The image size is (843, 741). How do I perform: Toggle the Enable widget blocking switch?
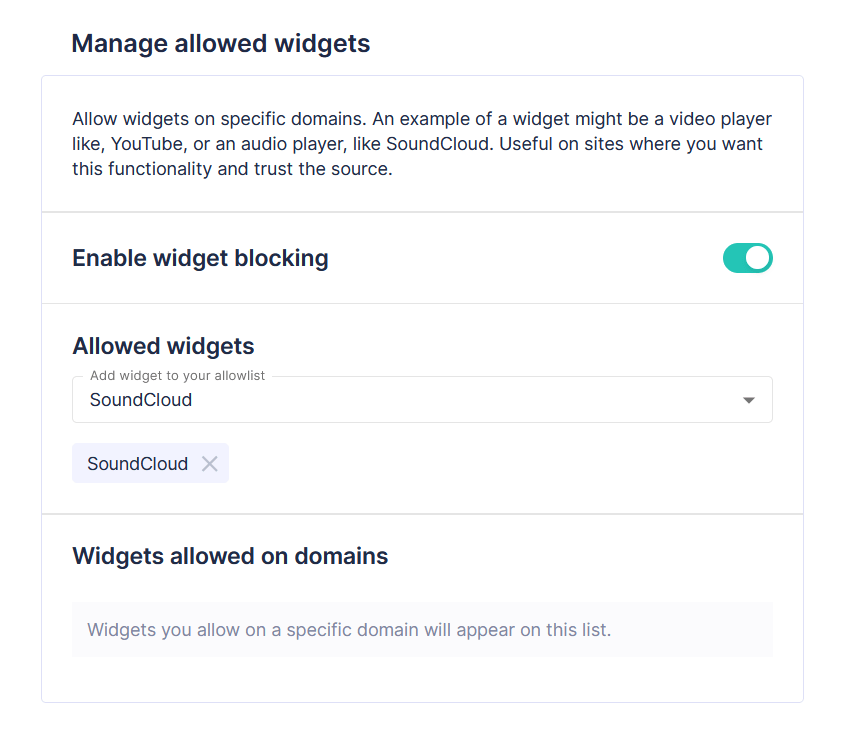[748, 258]
